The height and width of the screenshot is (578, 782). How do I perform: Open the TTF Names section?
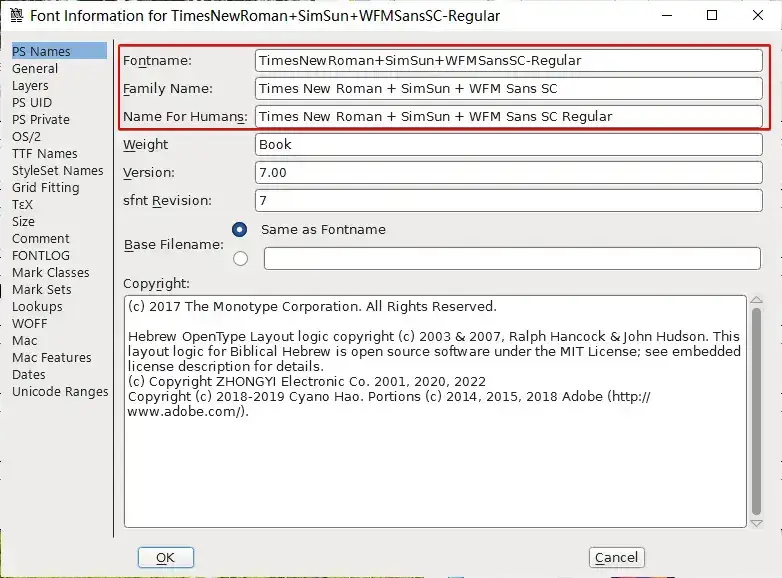click(44, 153)
